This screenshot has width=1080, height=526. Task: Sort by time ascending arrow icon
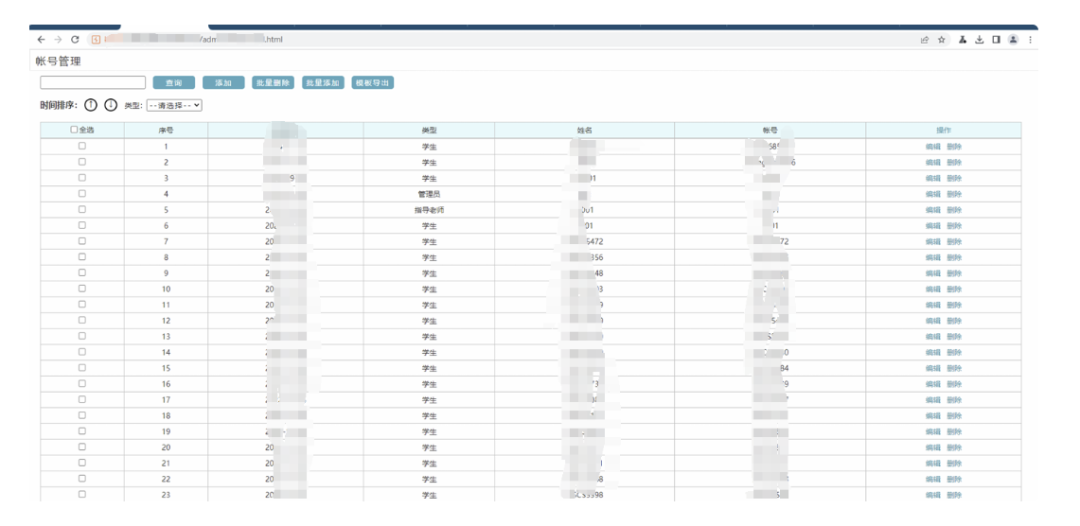pos(91,105)
